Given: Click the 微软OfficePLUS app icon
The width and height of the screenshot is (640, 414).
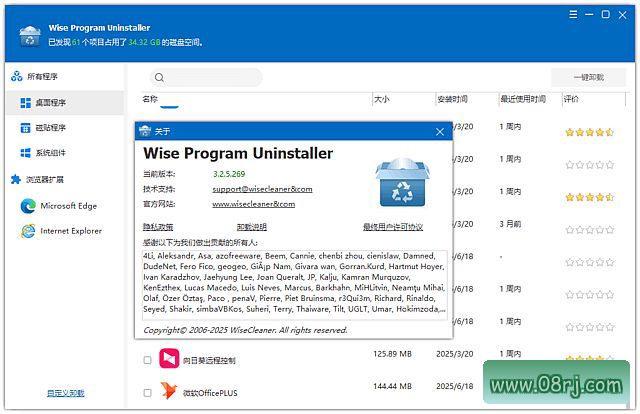Looking at the screenshot, I should (x=167, y=392).
